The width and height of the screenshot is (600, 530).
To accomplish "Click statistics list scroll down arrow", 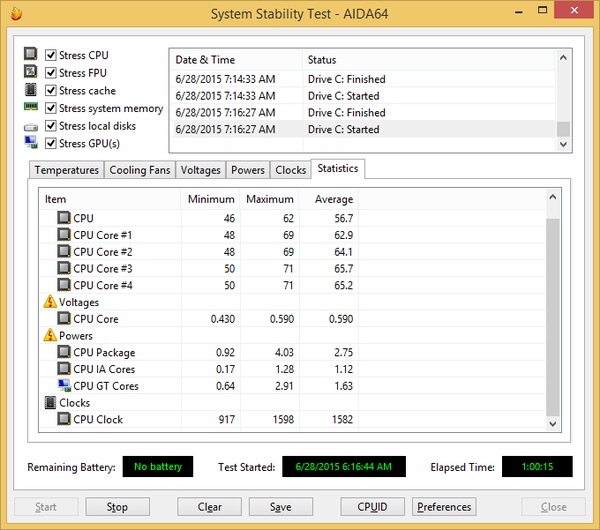I will pos(553,423).
